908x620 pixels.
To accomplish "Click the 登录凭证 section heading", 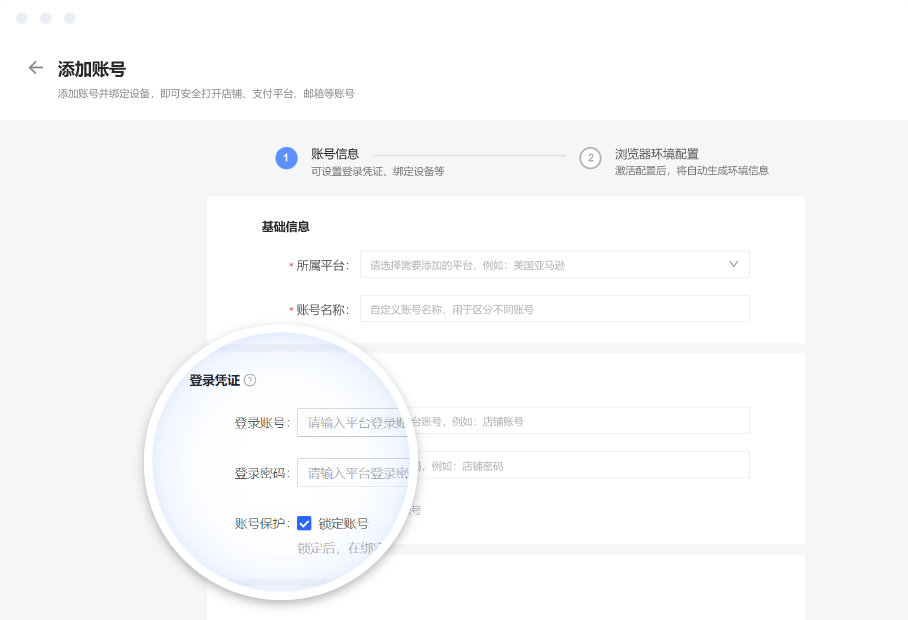I will 214,380.
